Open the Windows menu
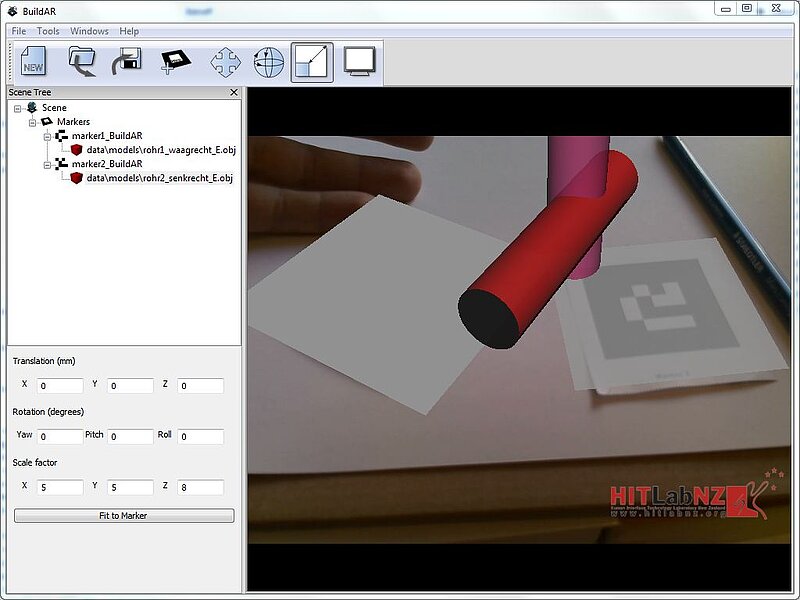800x600 pixels. (89, 31)
